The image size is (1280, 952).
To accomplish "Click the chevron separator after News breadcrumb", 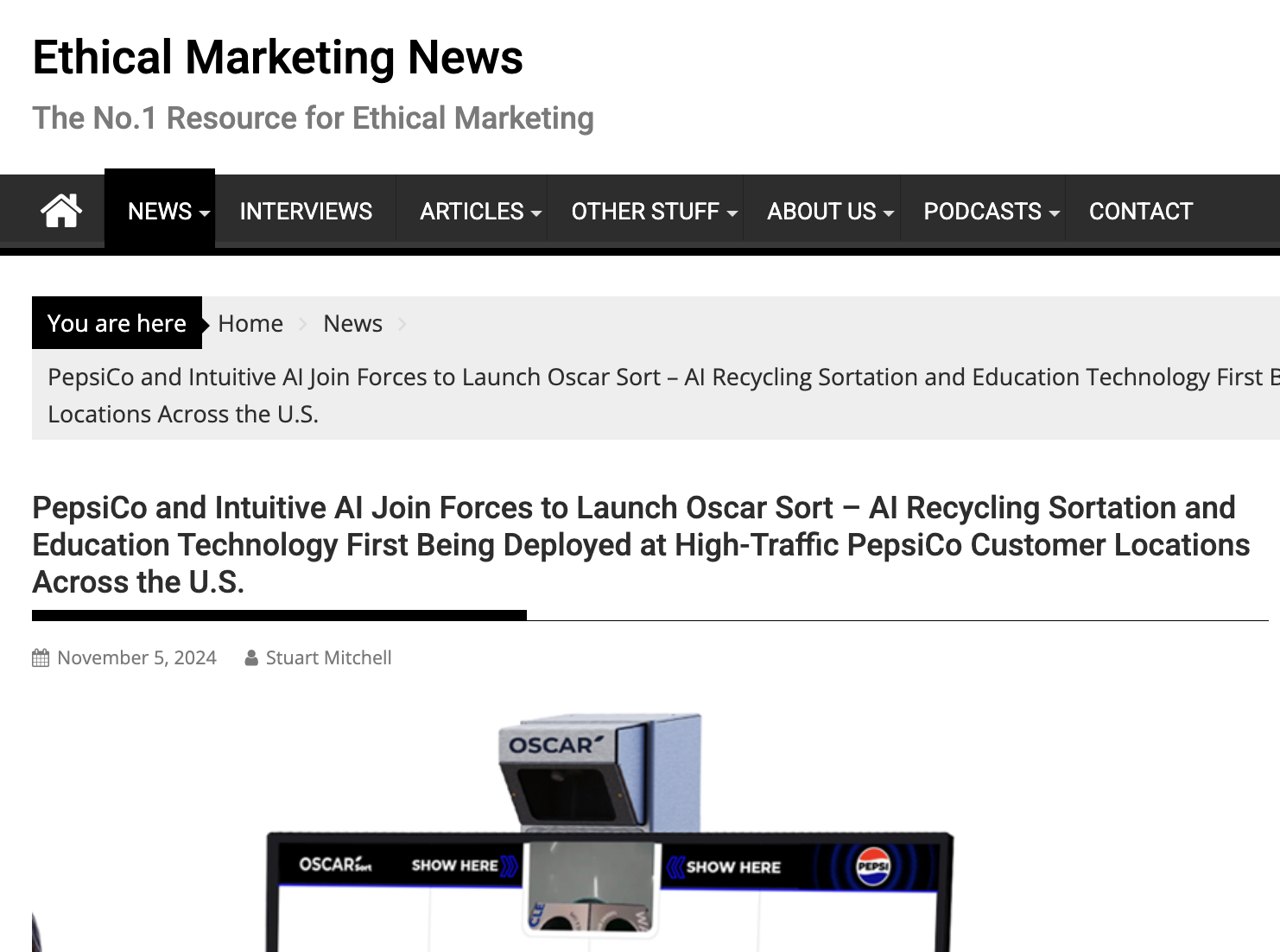I will 402,324.
